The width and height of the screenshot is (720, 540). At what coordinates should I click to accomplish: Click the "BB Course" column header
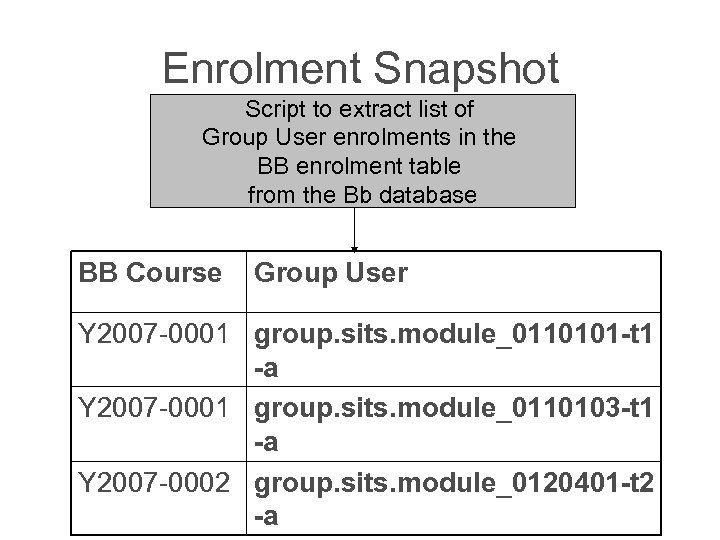coord(150,273)
